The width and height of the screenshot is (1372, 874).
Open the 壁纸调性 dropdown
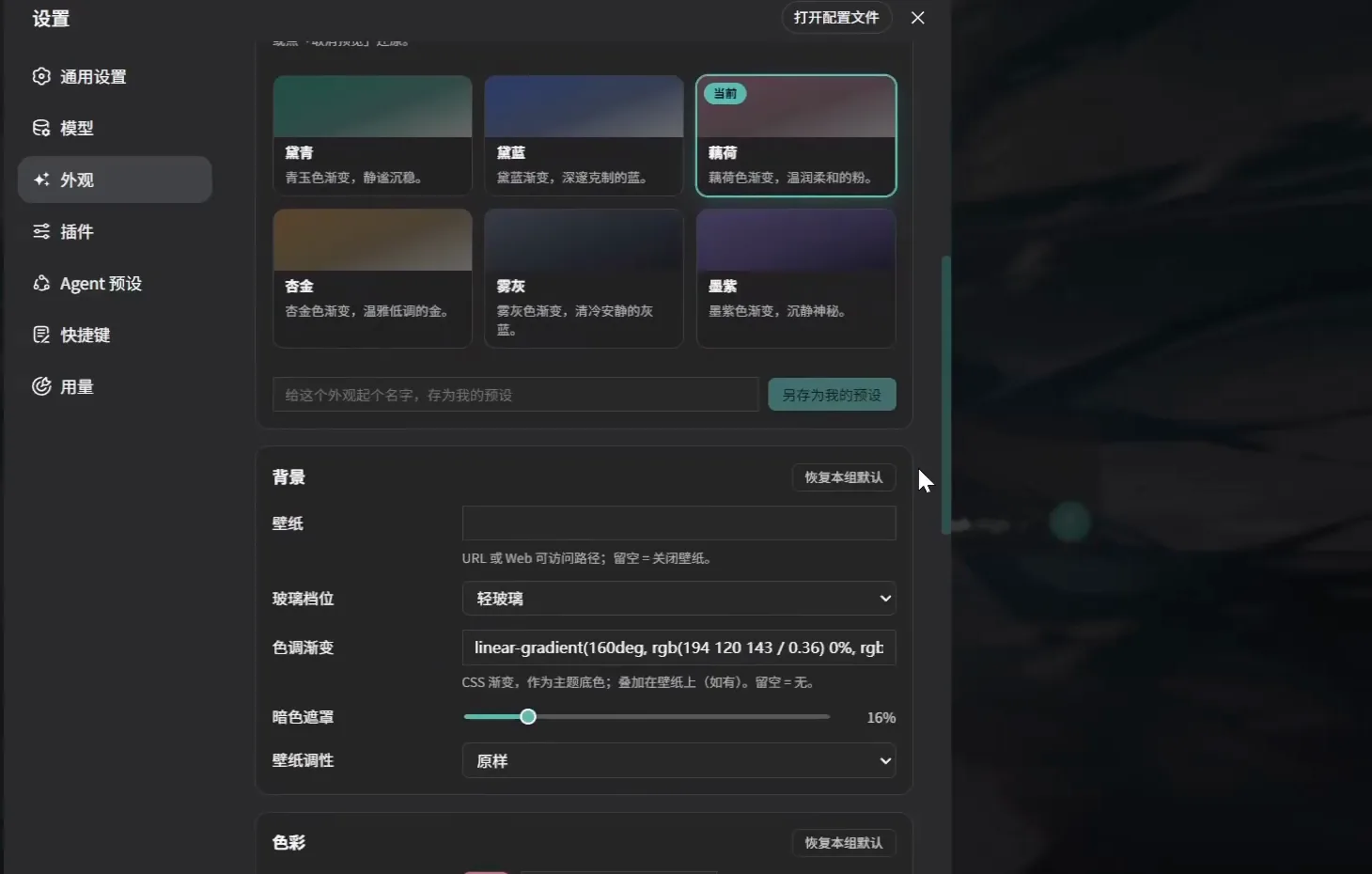point(678,761)
